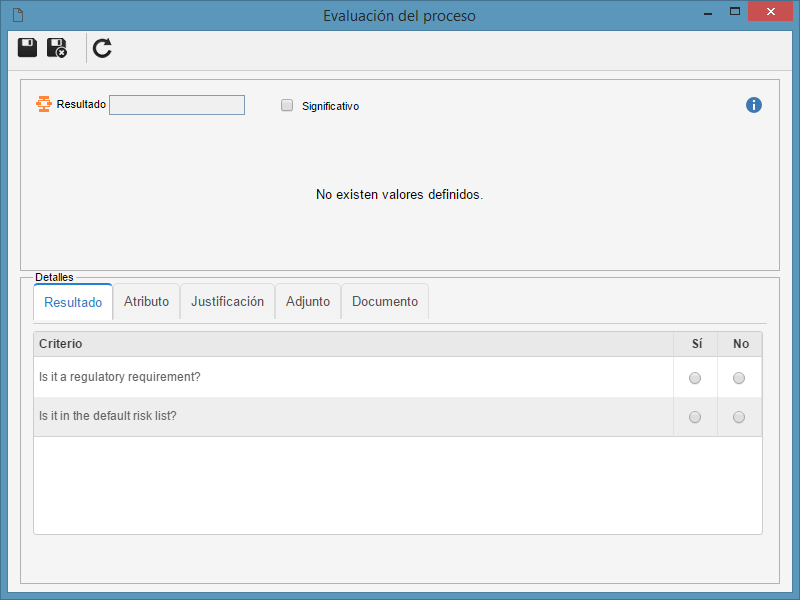Focus the Resultado input field

click(177, 105)
